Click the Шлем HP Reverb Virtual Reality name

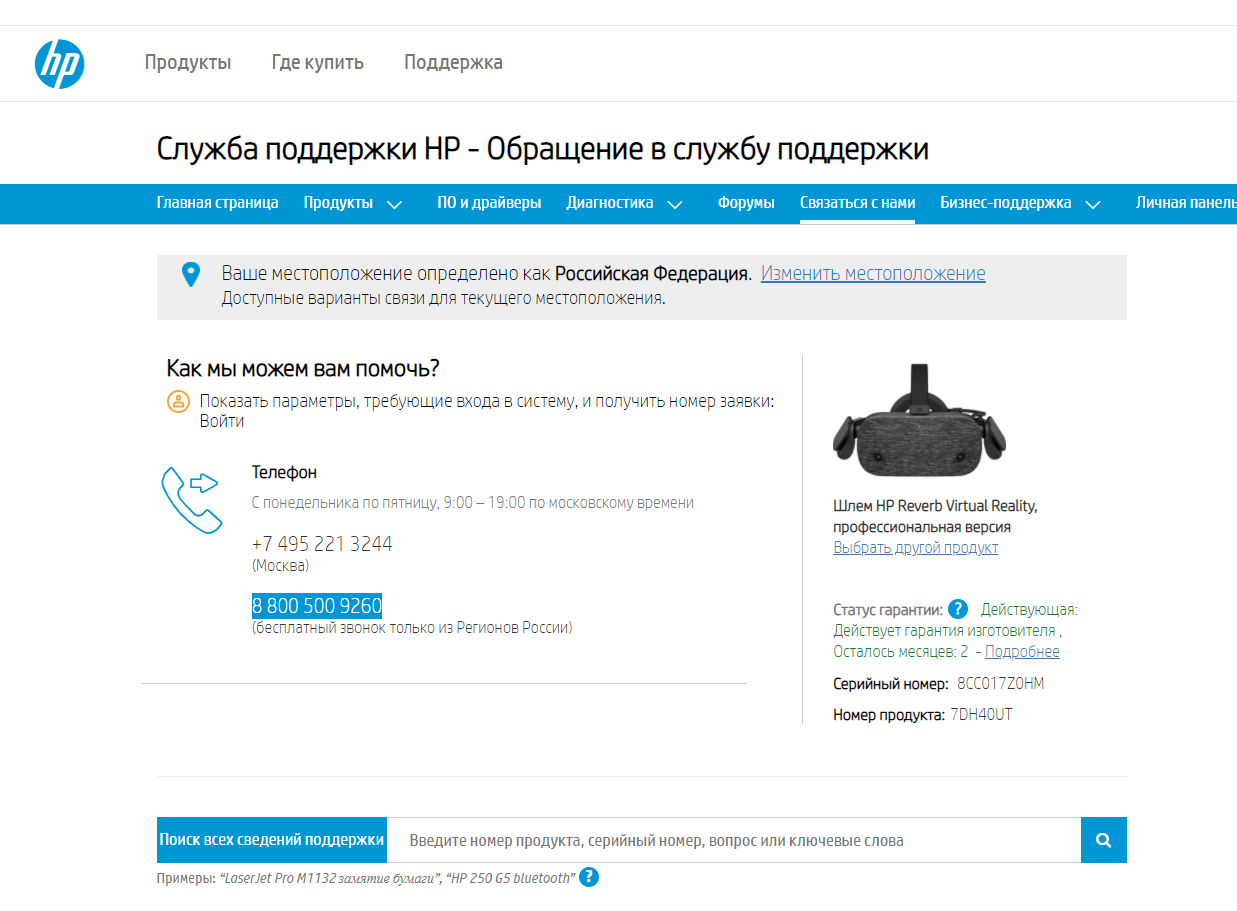pyautogui.click(x=935, y=516)
